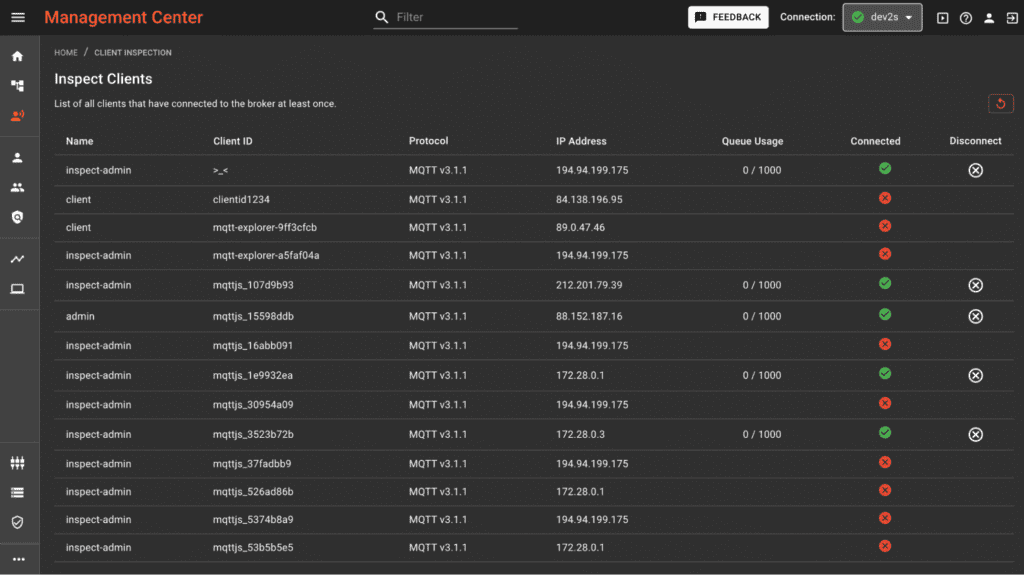Viewport: 1024px width, 575px height.
Task: Disconnect client mqttjs_107d9b93
Action: (975, 285)
